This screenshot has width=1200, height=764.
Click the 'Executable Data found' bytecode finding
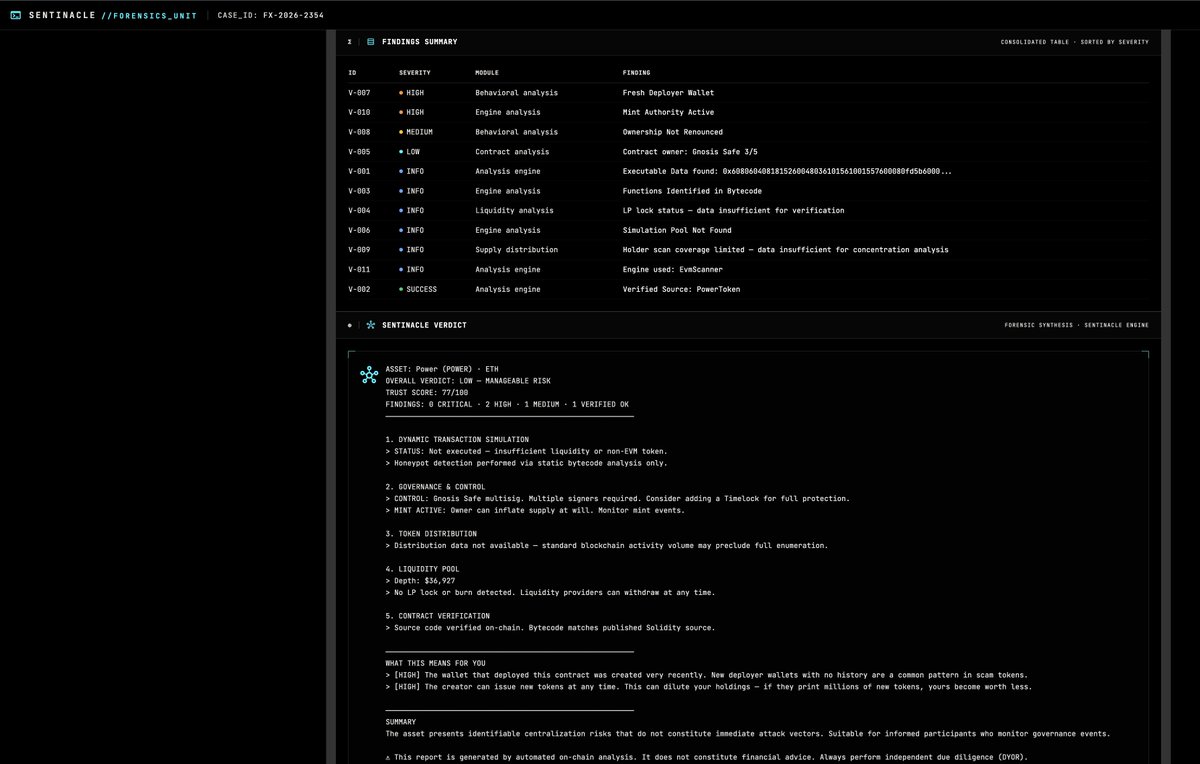pyautogui.click(x=787, y=171)
